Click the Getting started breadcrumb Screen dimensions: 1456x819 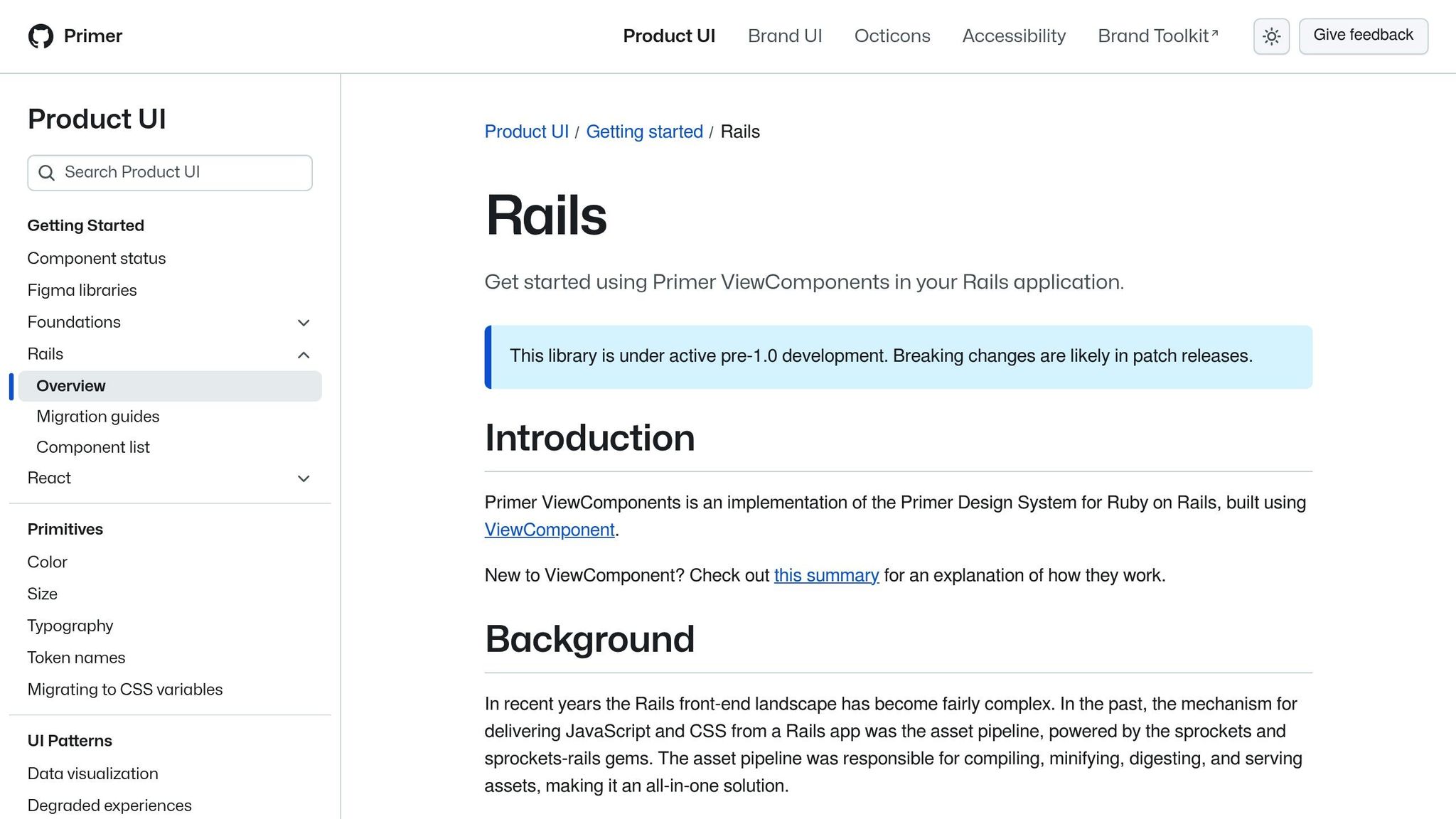[644, 132]
